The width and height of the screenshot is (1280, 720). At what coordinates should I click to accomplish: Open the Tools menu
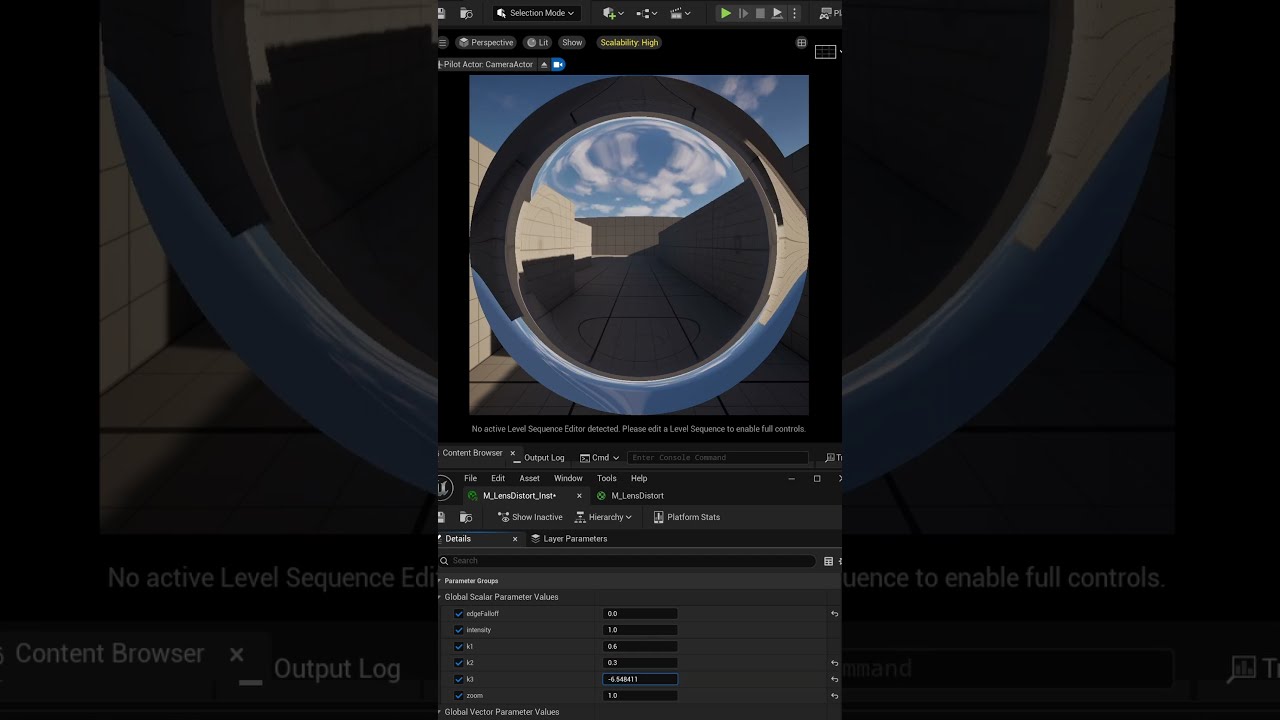click(607, 478)
